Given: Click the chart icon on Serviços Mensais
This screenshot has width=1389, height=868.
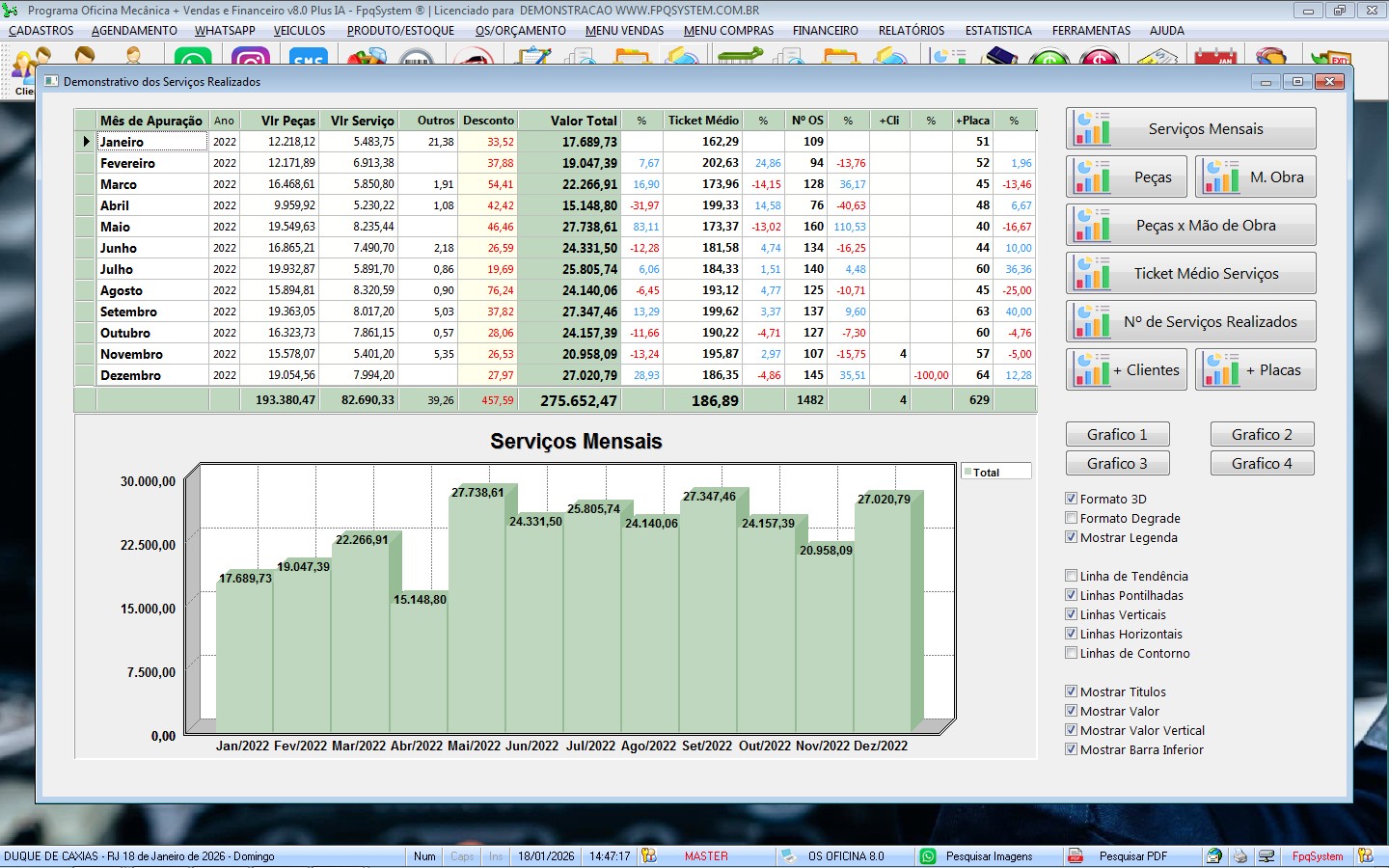Looking at the screenshot, I should tap(1093, 129).
